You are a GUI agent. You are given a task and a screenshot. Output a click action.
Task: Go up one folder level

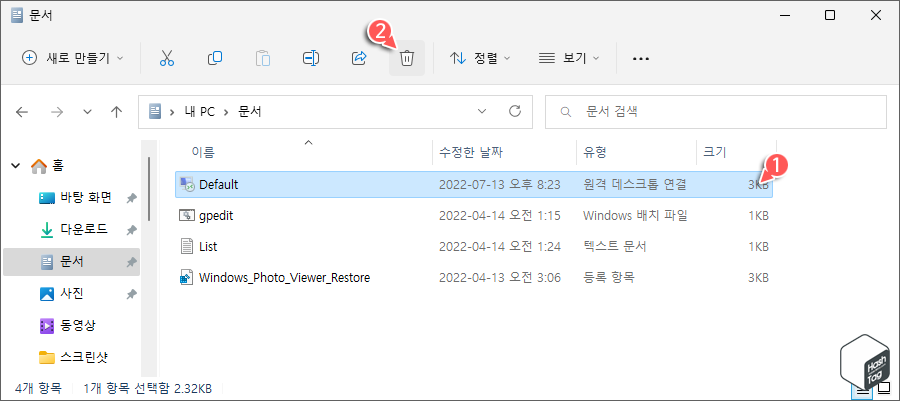pyautogui.click(x=117, y=112)
